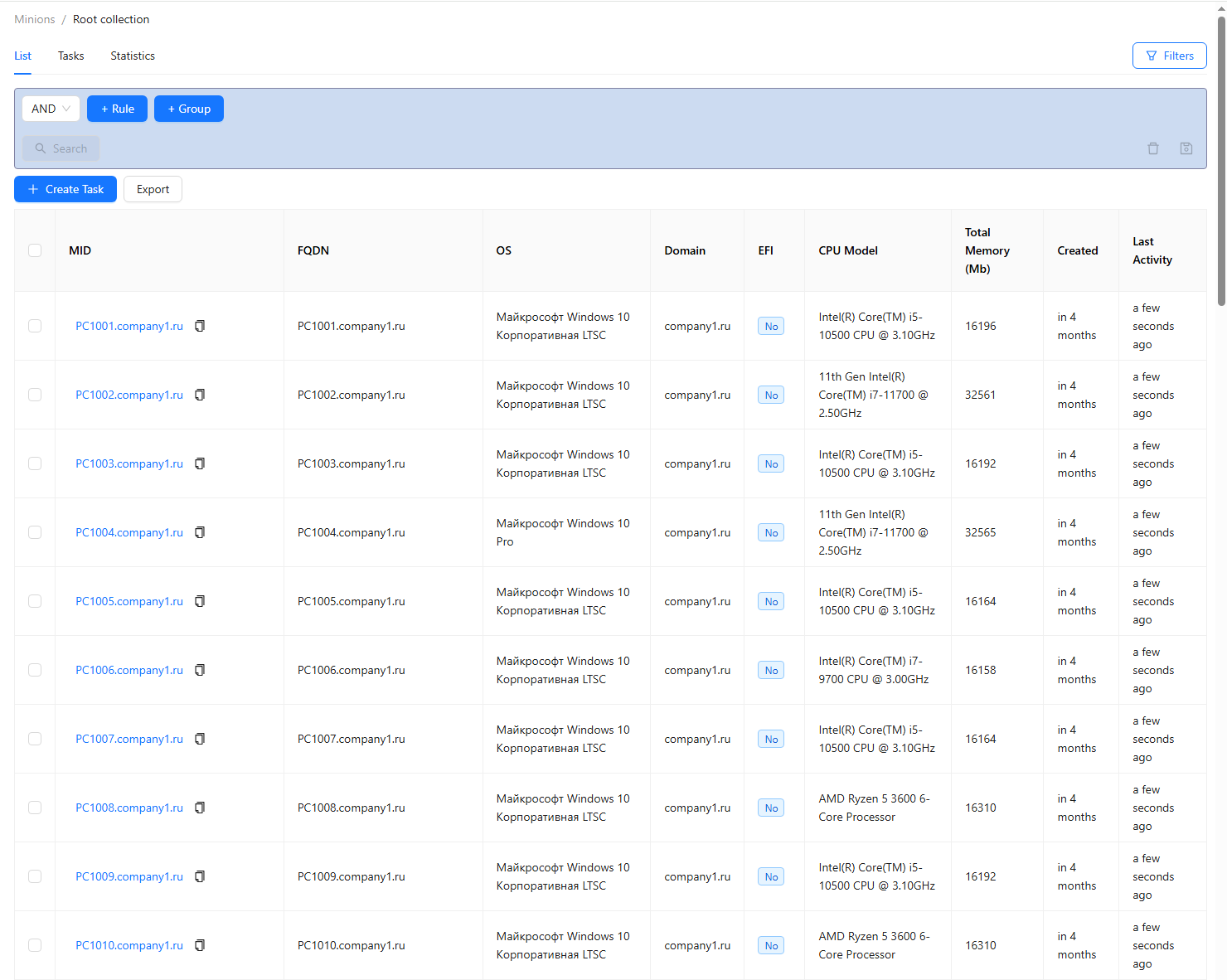The height and width of the screenshot is (980, 1227).
Task: Open the PC1007.company1.ru minion link
Action: pyautogui.click(x=129, y=739)
